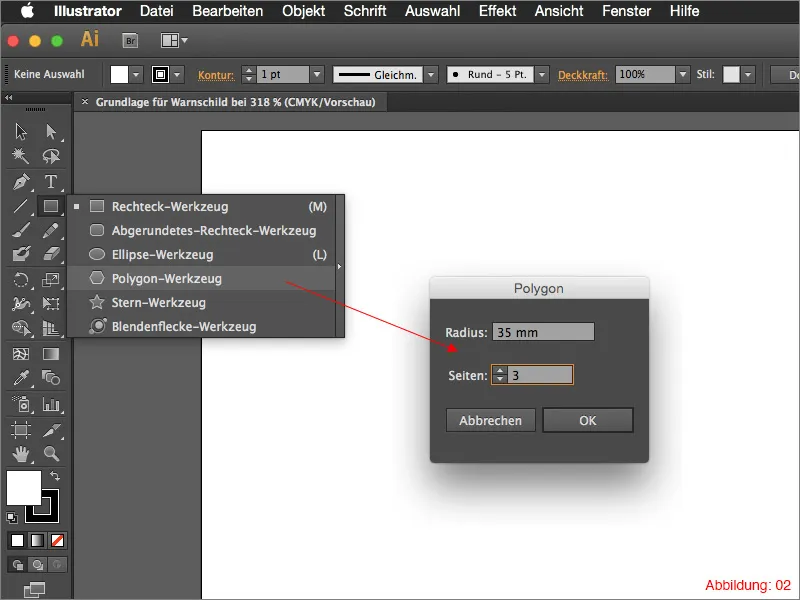
Task: Select the Shape Builder tool
Action: (x=21, y=328)
